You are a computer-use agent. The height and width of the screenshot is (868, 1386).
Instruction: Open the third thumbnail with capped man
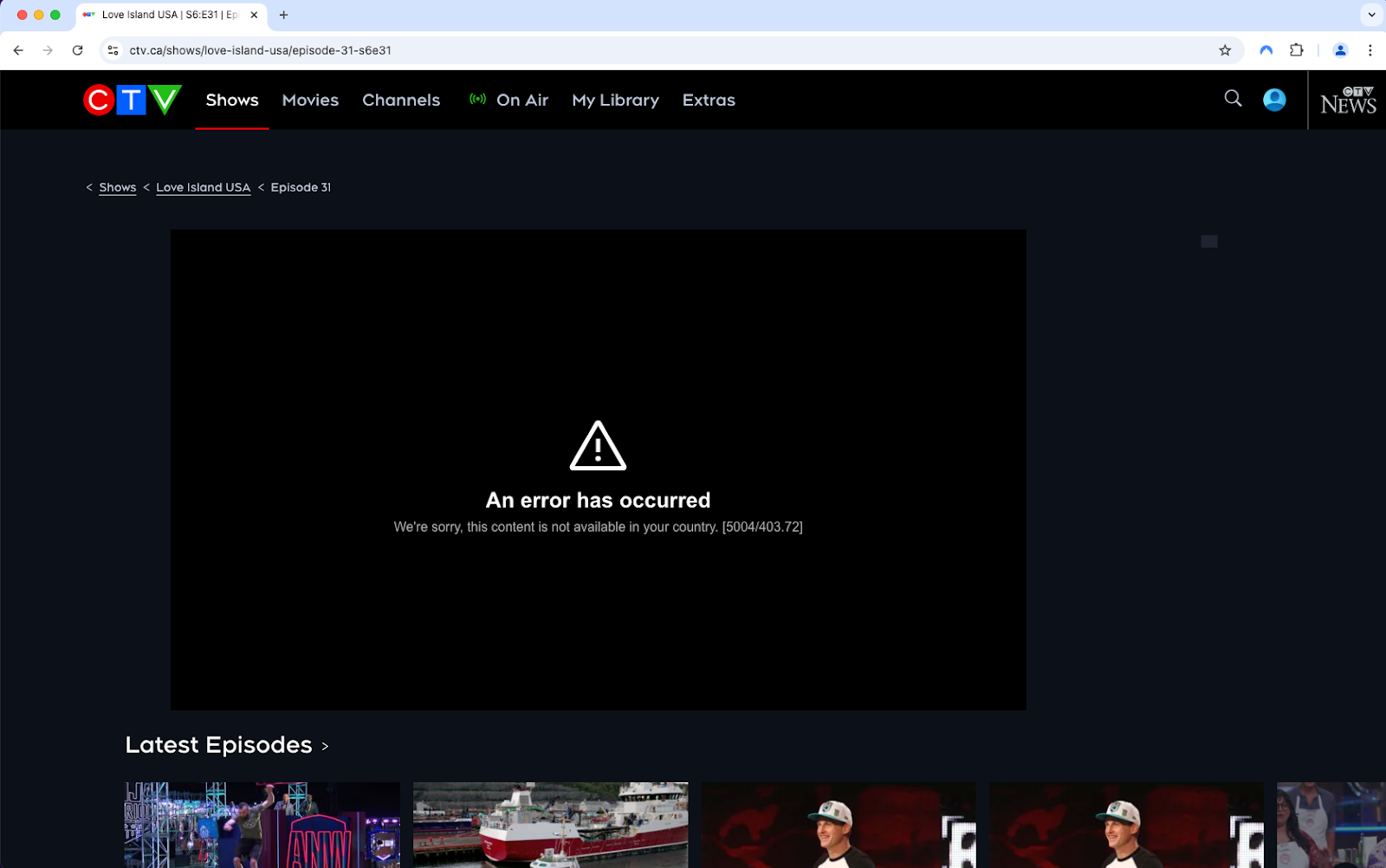[839, 825]
